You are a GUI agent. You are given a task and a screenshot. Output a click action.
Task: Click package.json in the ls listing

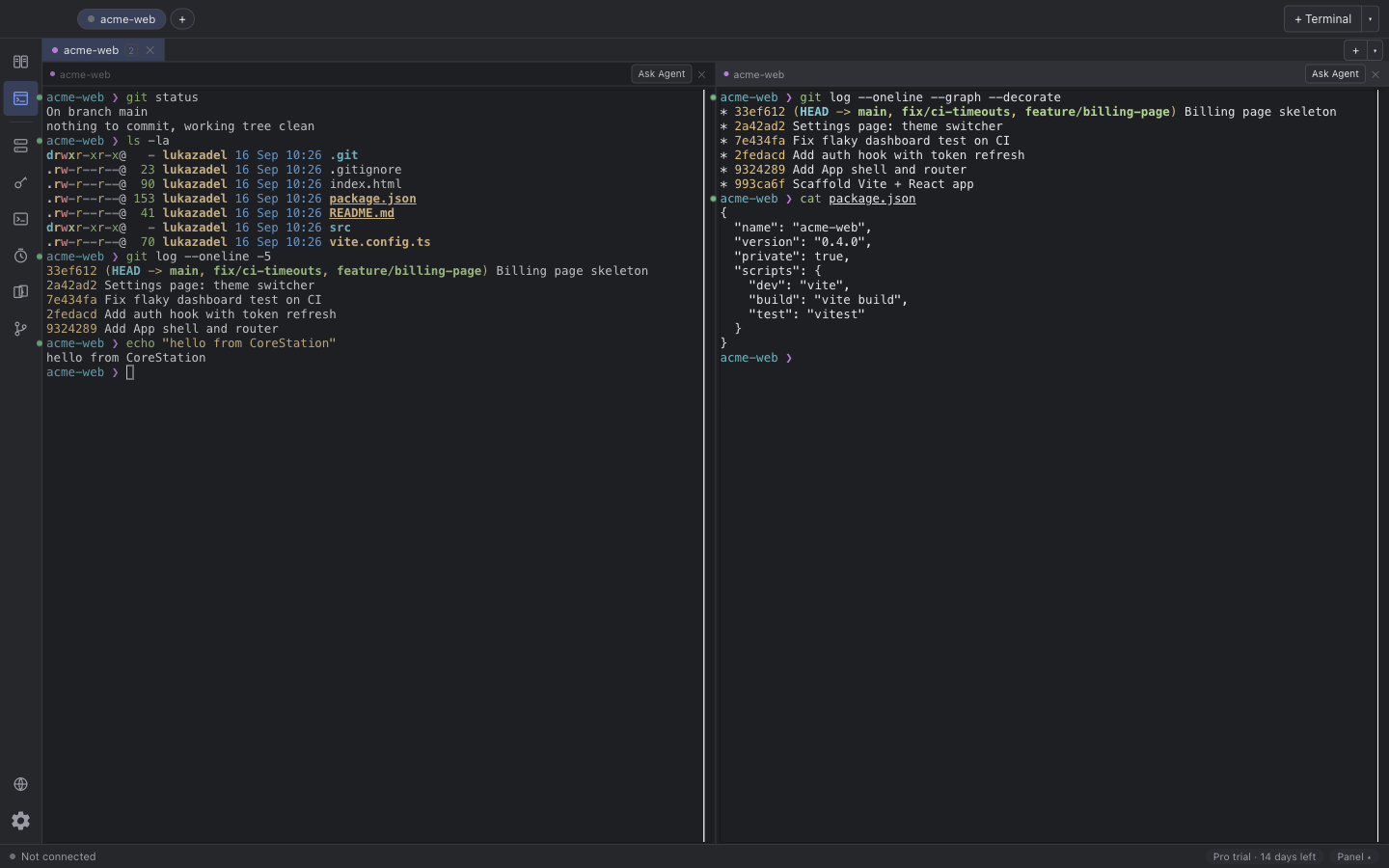372,199
